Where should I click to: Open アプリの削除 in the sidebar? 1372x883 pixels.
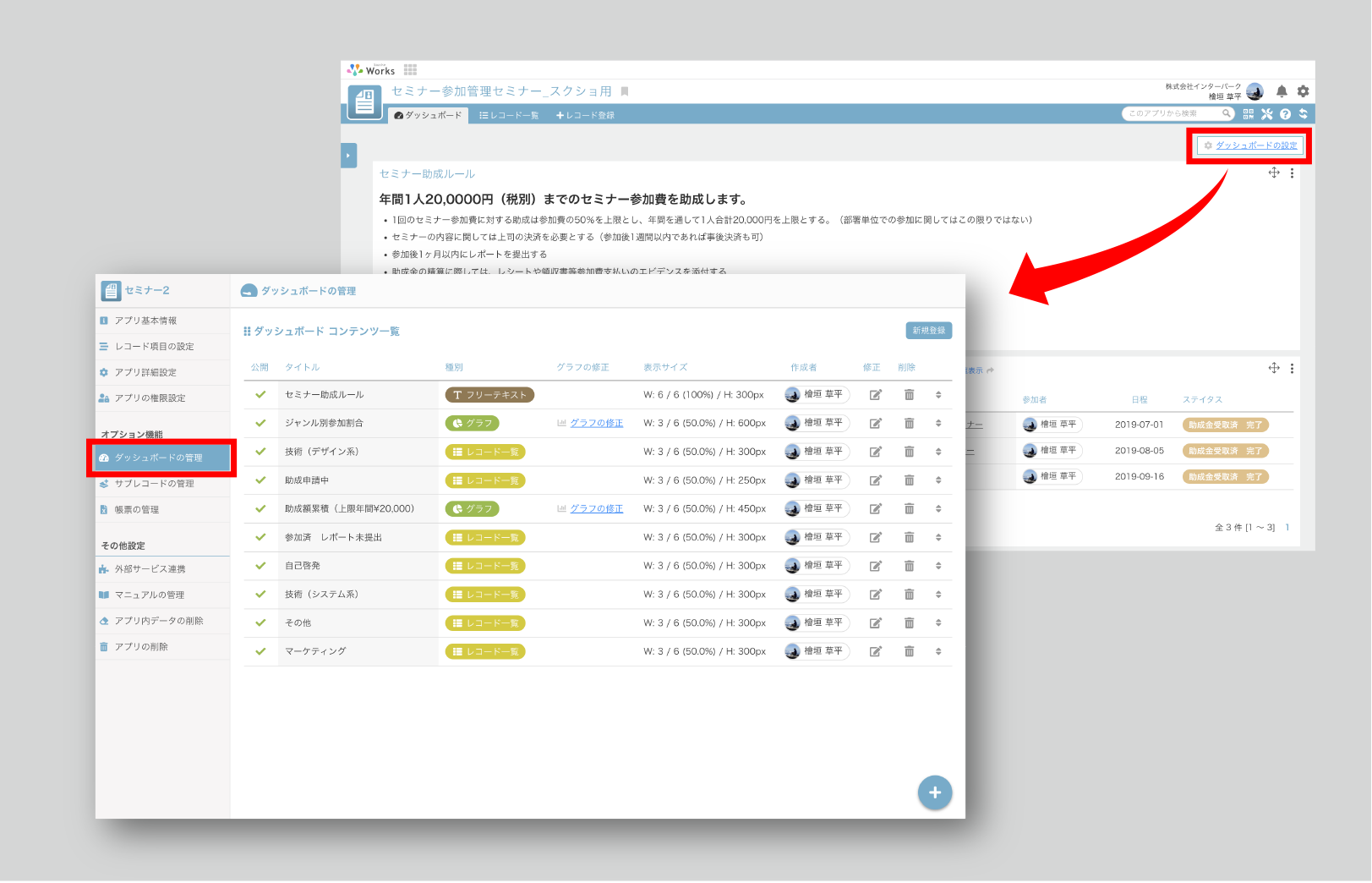coord(162,647)
